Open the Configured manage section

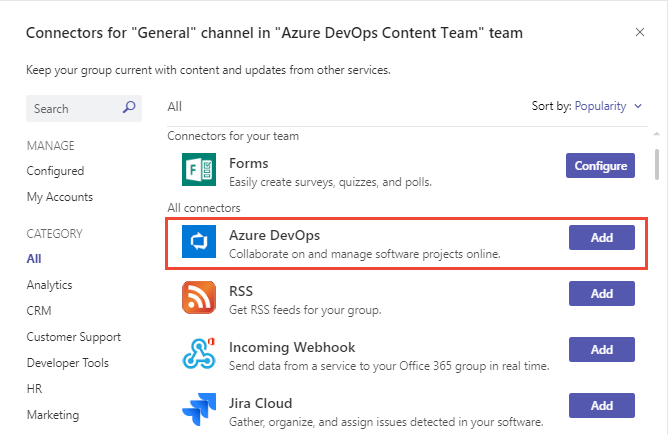click(55, 171)
